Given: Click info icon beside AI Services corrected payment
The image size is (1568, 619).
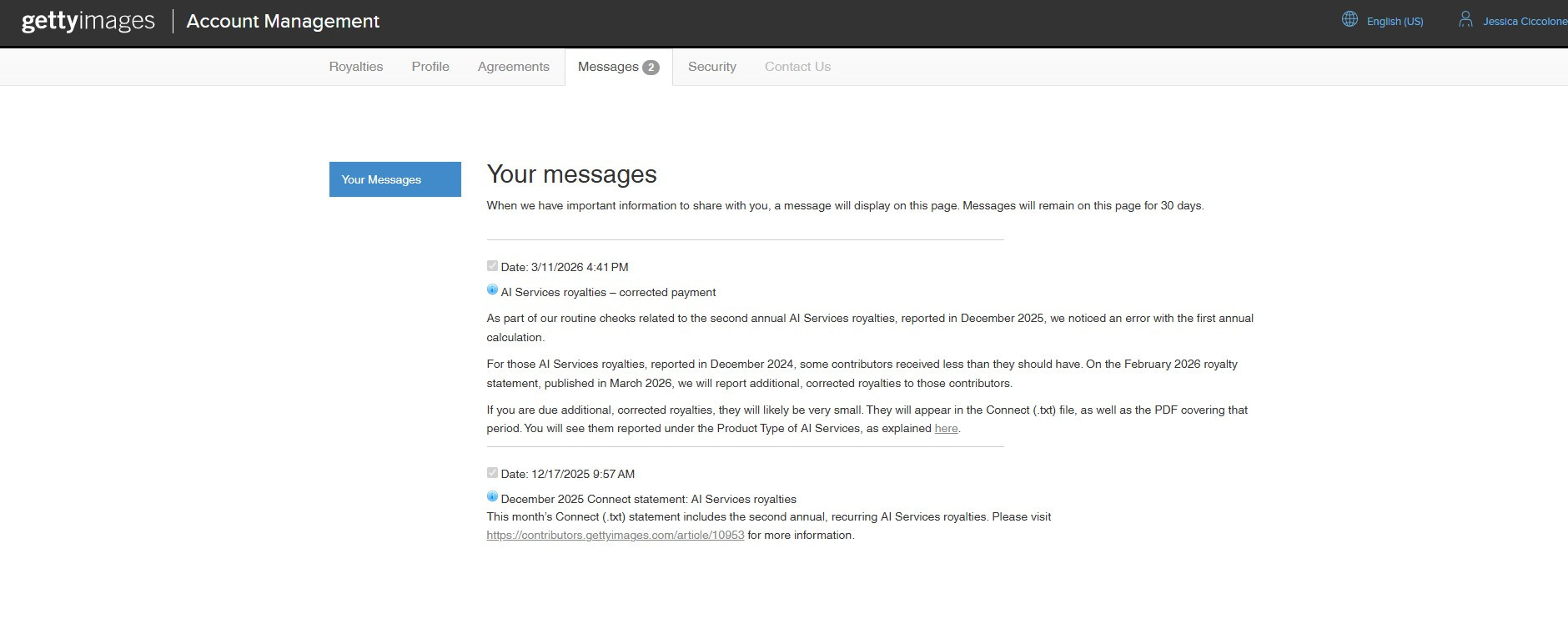Looking at the screenshot, I should point(492,290).
